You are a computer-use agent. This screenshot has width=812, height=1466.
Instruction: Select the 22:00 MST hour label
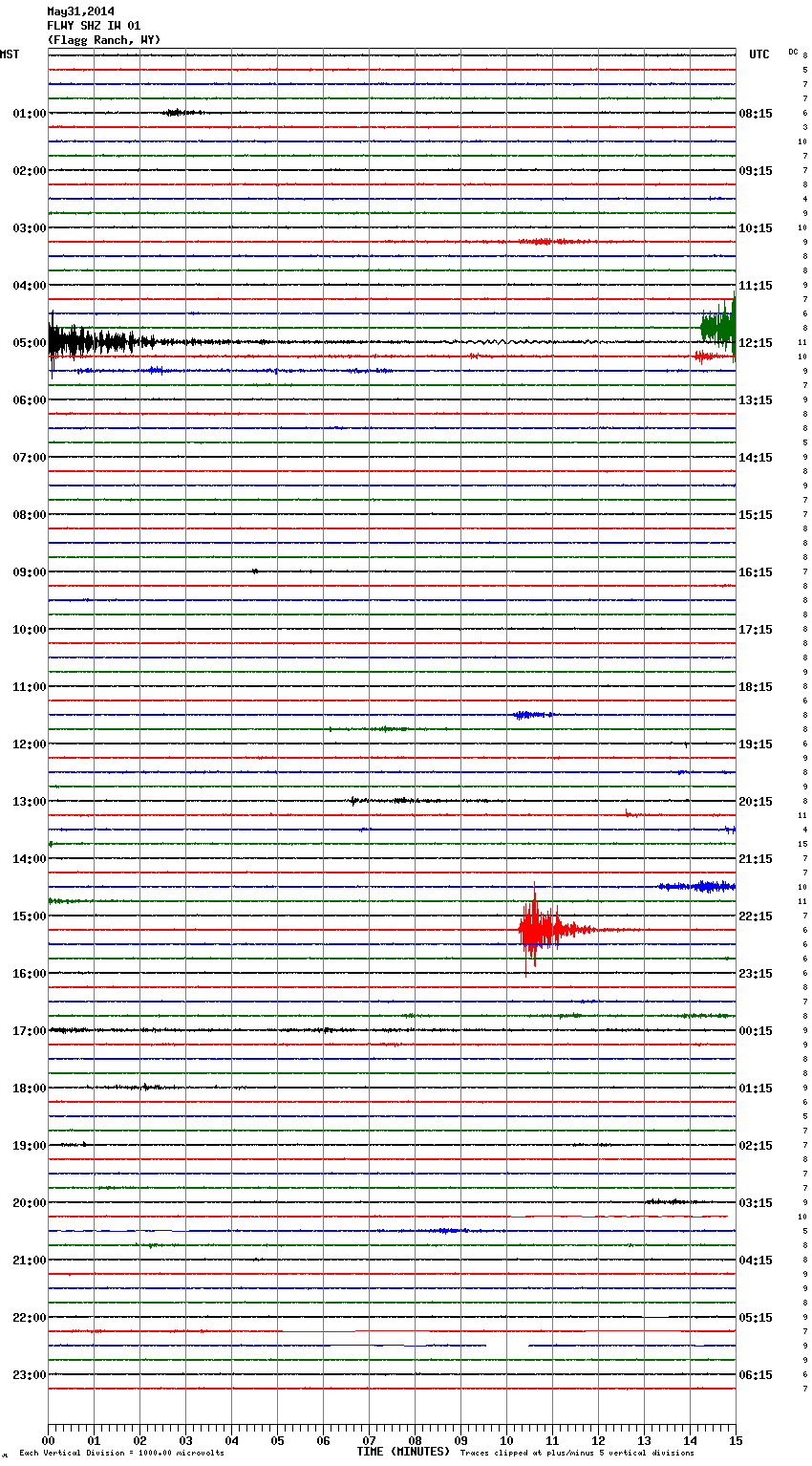click(x=30, y=1318)
